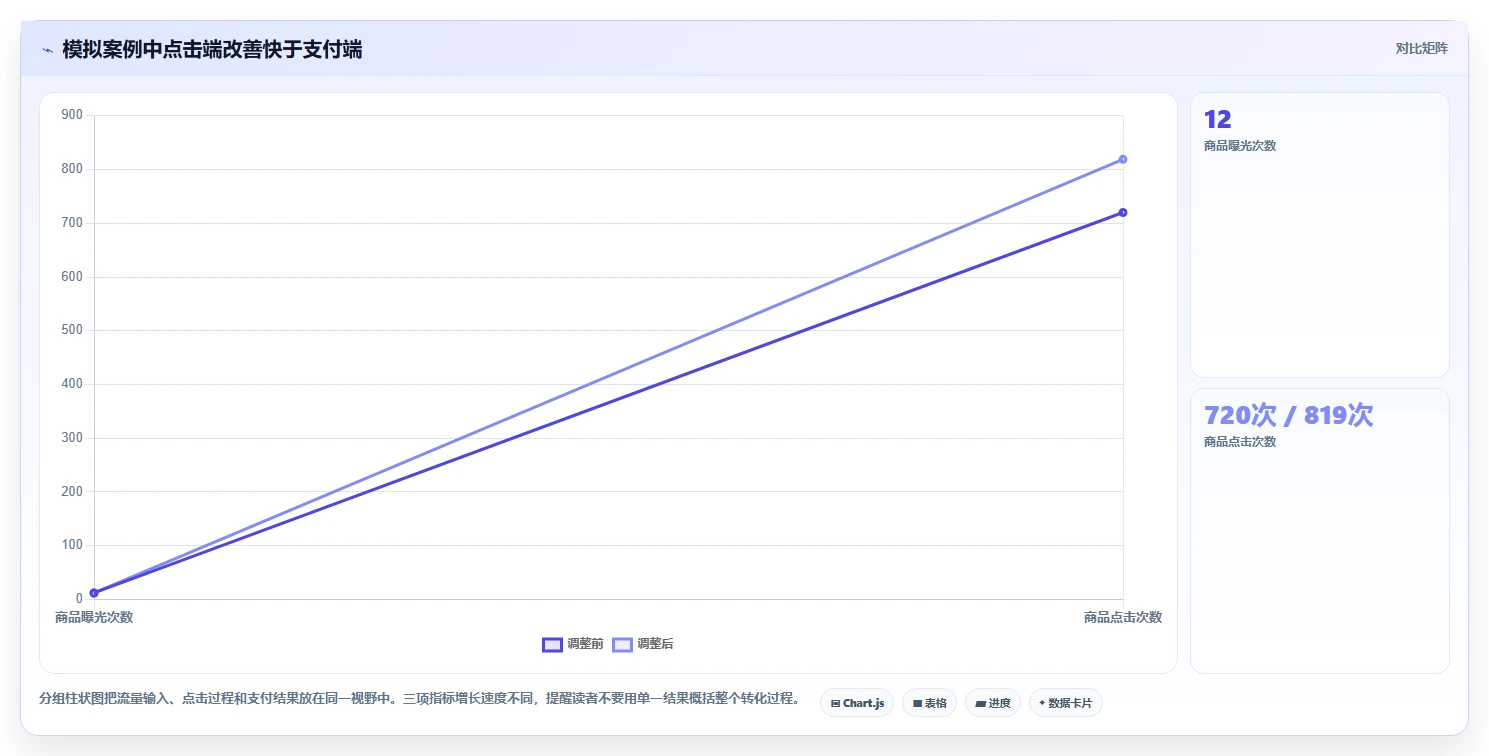1489x756 pixels.
Task: Click the Chart.js tag icon
Action: (x=835, y=704)
